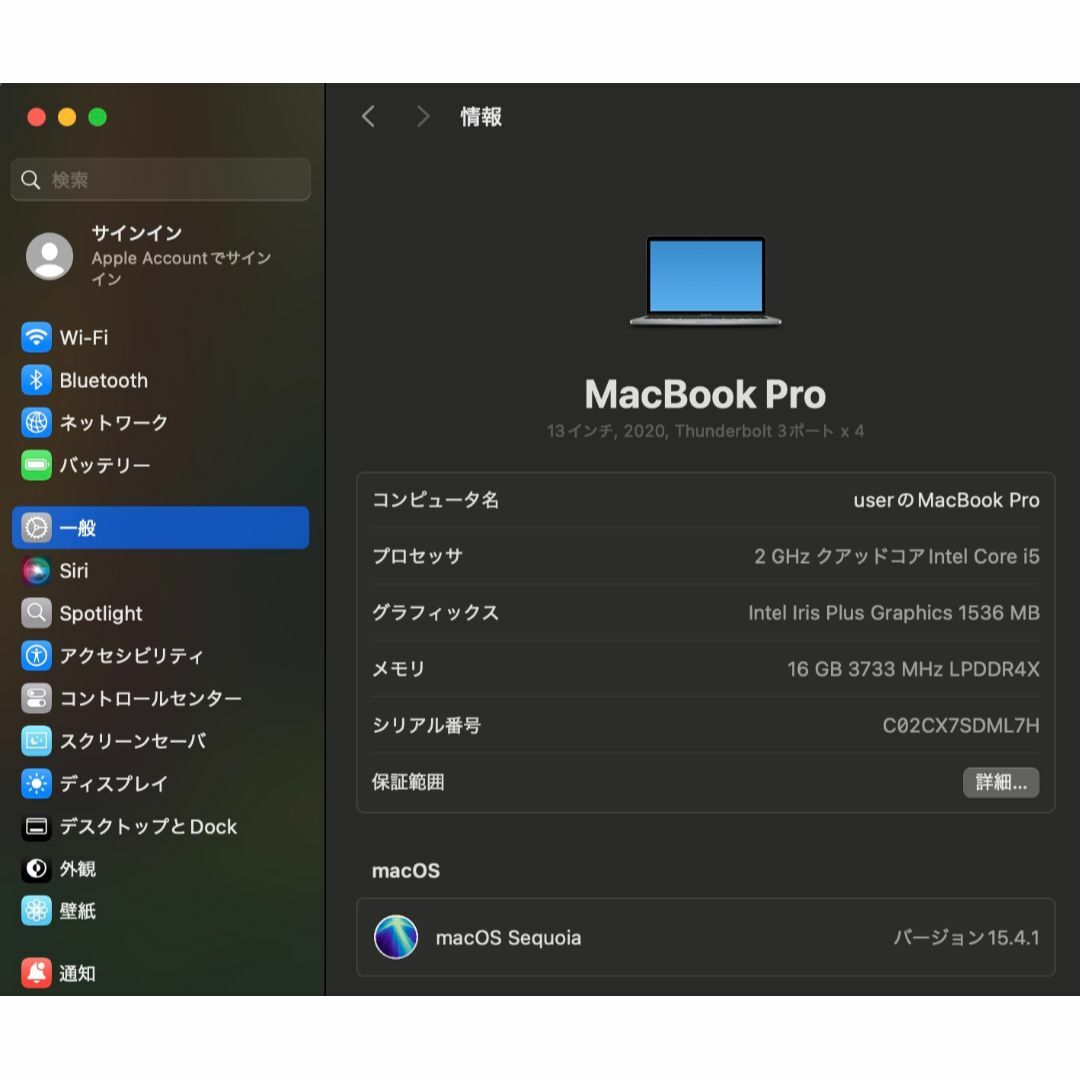Select the 外観 appearance icon
This screenshot has height=1080, width=1080.
coord(36,869)
